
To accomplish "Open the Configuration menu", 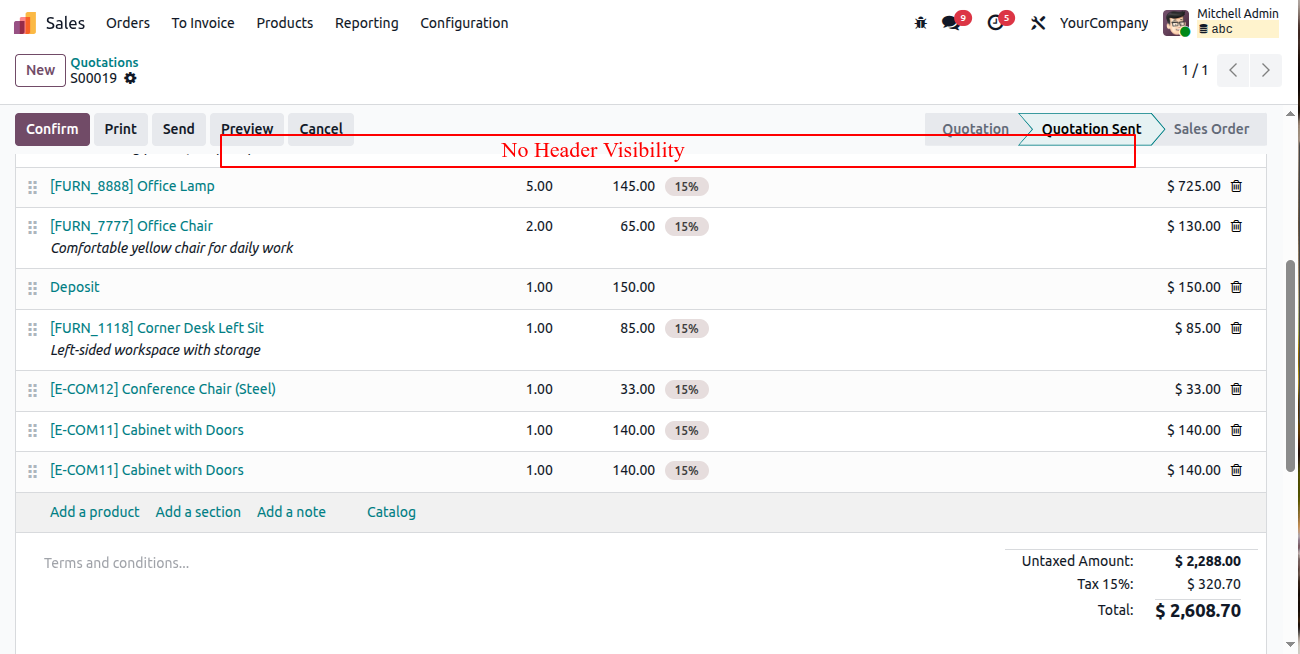I will (464, 22).
